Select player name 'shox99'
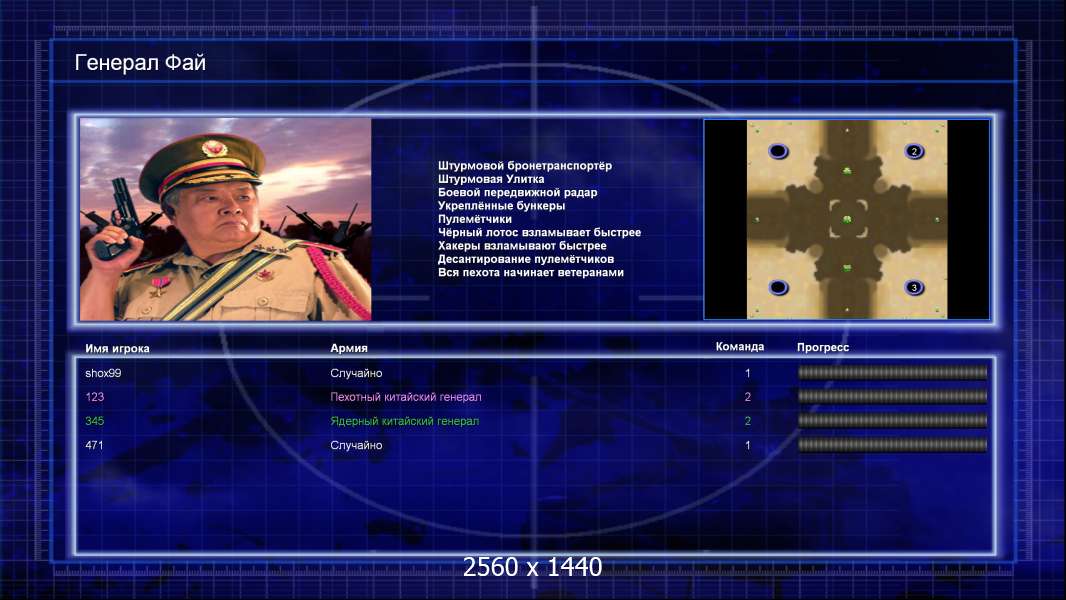The width and height of the screenshot is (1066, 600). point(103,373)
